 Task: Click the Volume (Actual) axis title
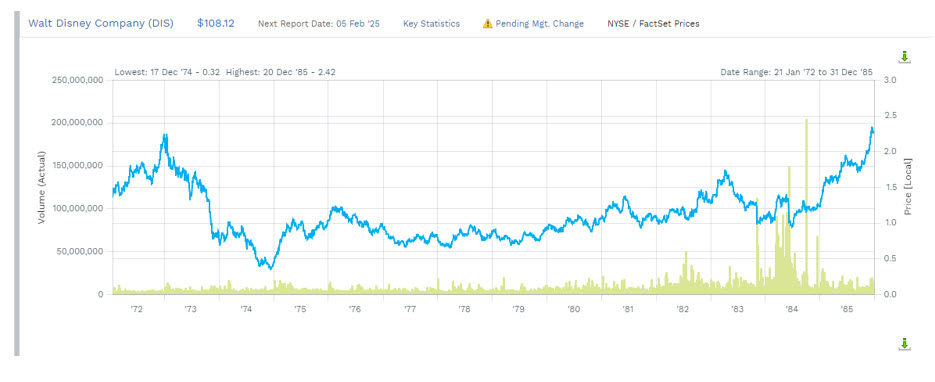pos(42,187)
